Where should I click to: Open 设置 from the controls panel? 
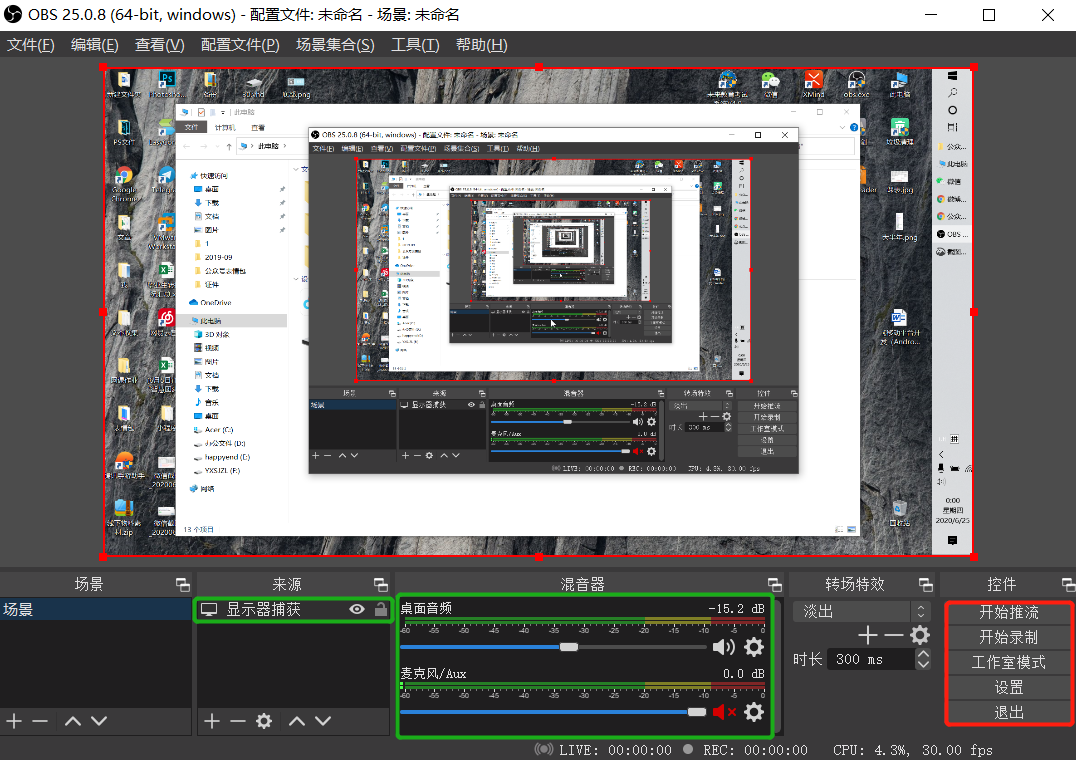point(1008,687)
